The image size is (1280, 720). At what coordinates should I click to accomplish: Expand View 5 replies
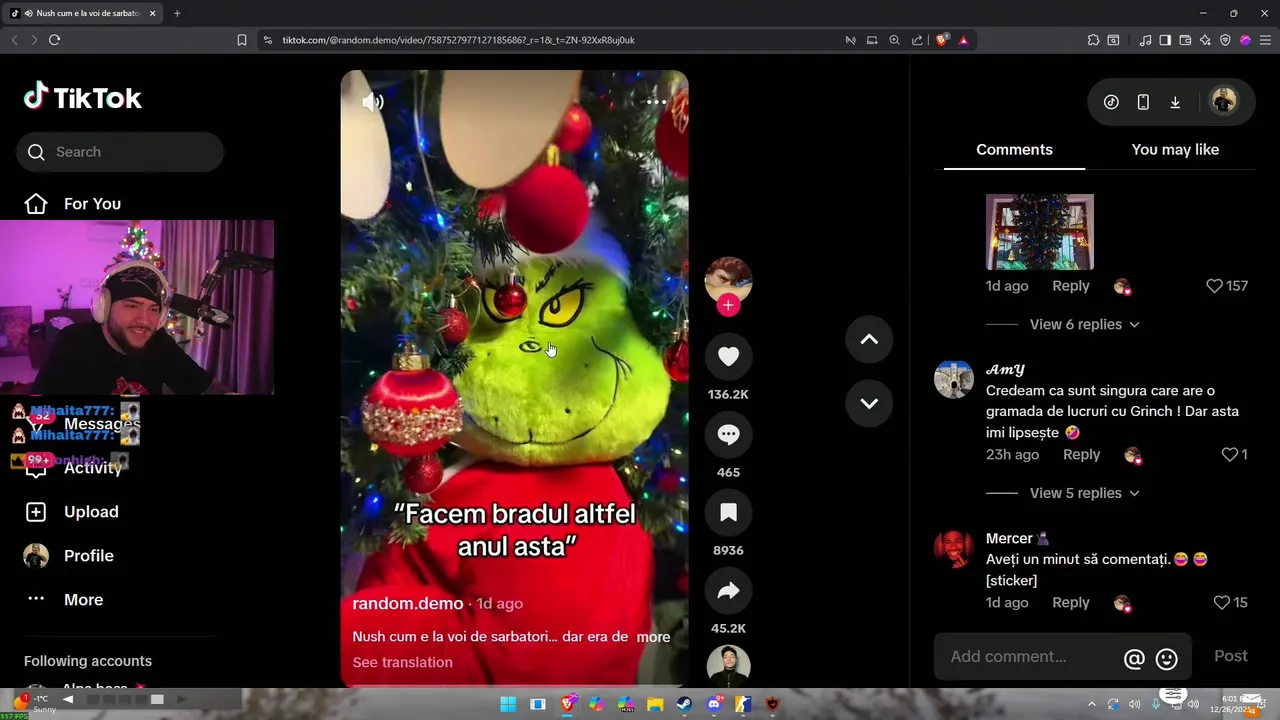1084,493
